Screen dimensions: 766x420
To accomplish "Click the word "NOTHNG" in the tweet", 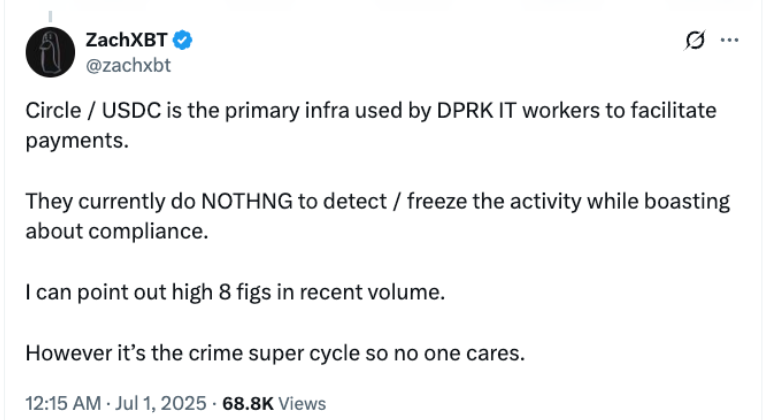I will [x=246, y=202].
